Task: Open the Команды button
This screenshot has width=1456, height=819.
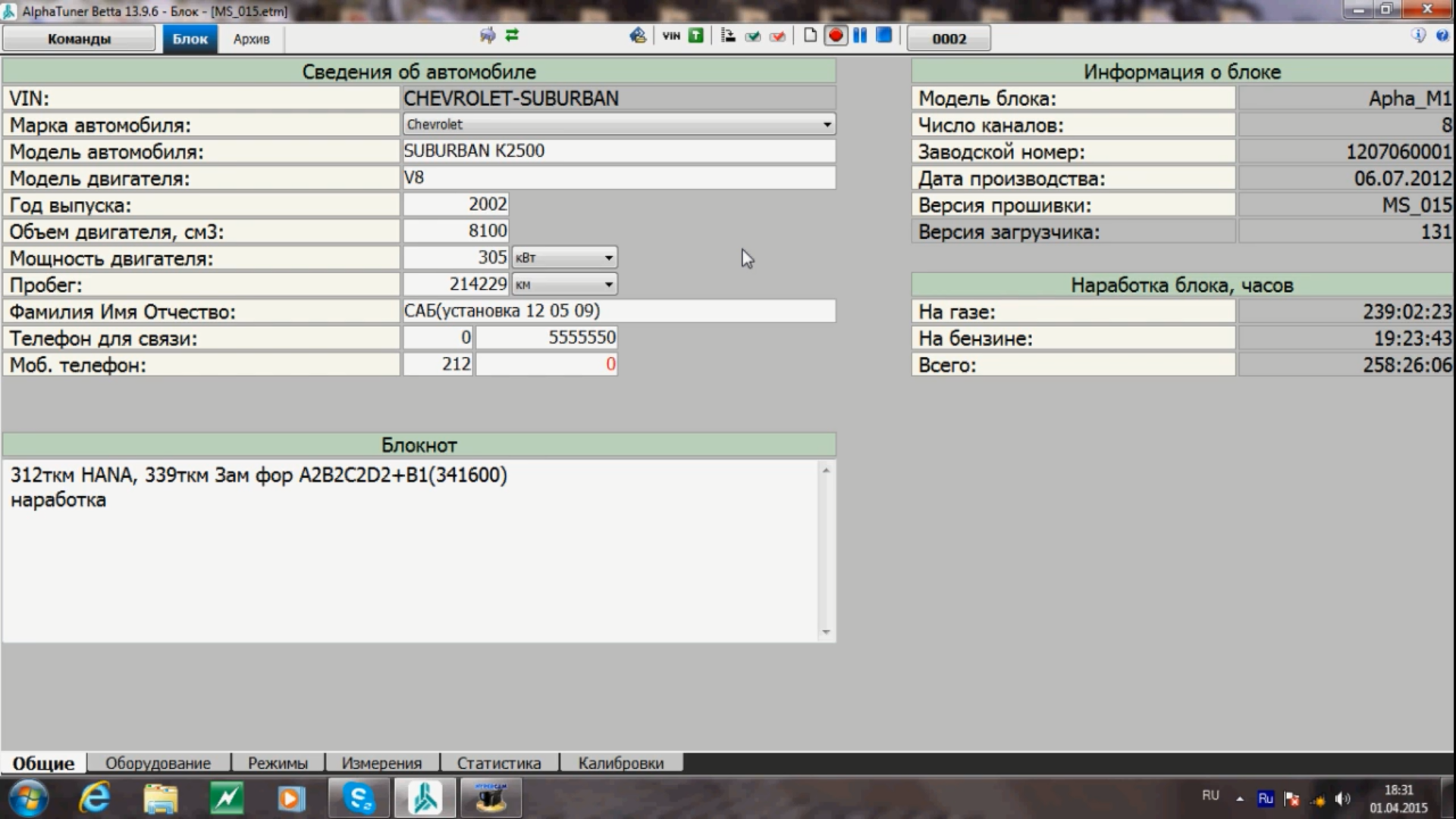Action: click(79, 39)
